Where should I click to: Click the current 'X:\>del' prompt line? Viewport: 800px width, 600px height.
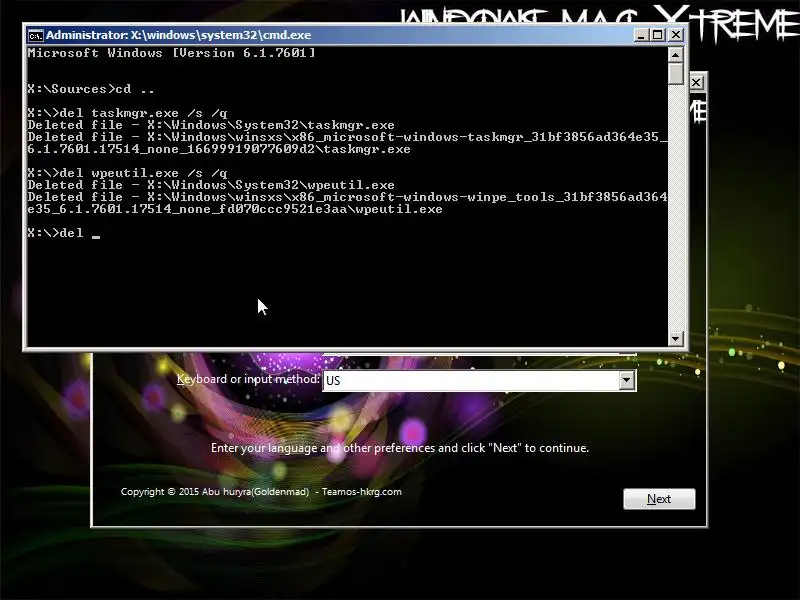(x=64, y=233)
